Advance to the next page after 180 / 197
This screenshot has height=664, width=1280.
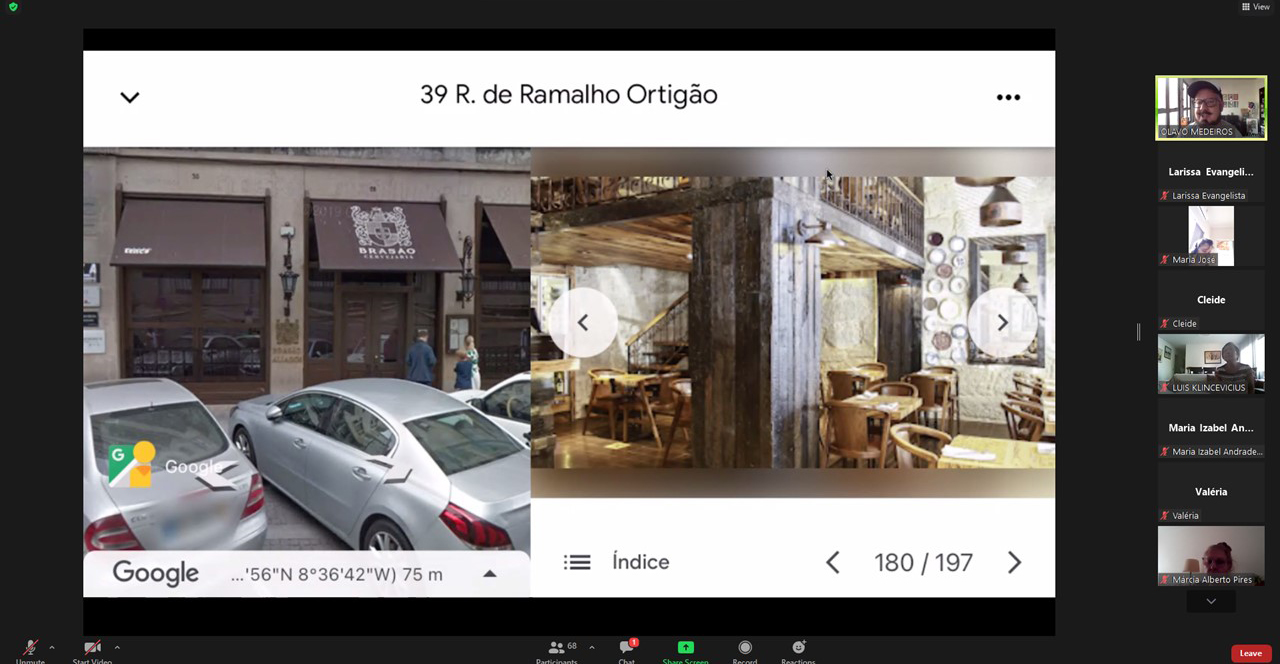(x=1014, y=562)
